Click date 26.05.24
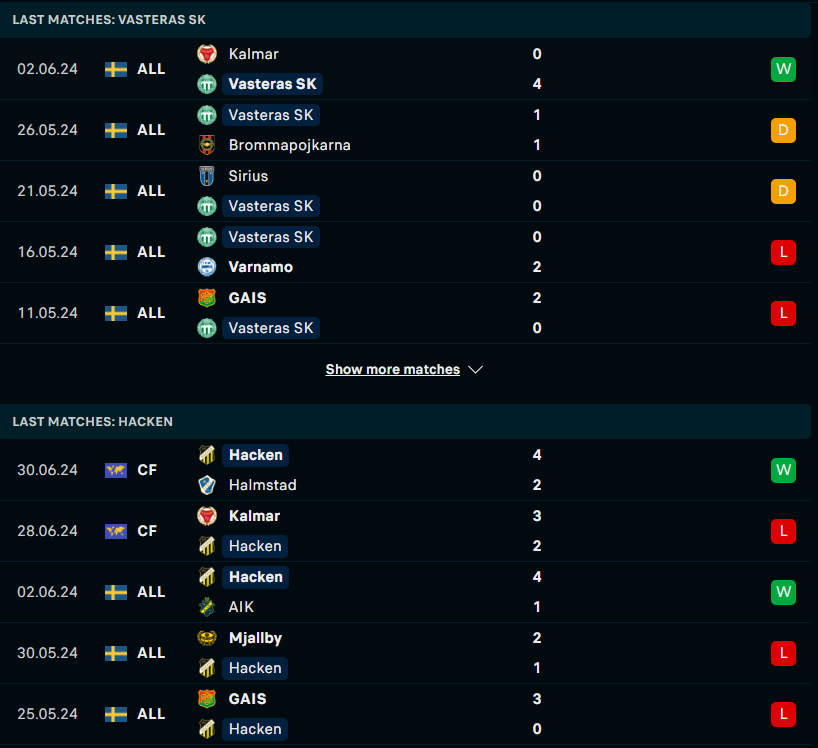The height and width of the screenshot is (748, 818). click(47, 130)
